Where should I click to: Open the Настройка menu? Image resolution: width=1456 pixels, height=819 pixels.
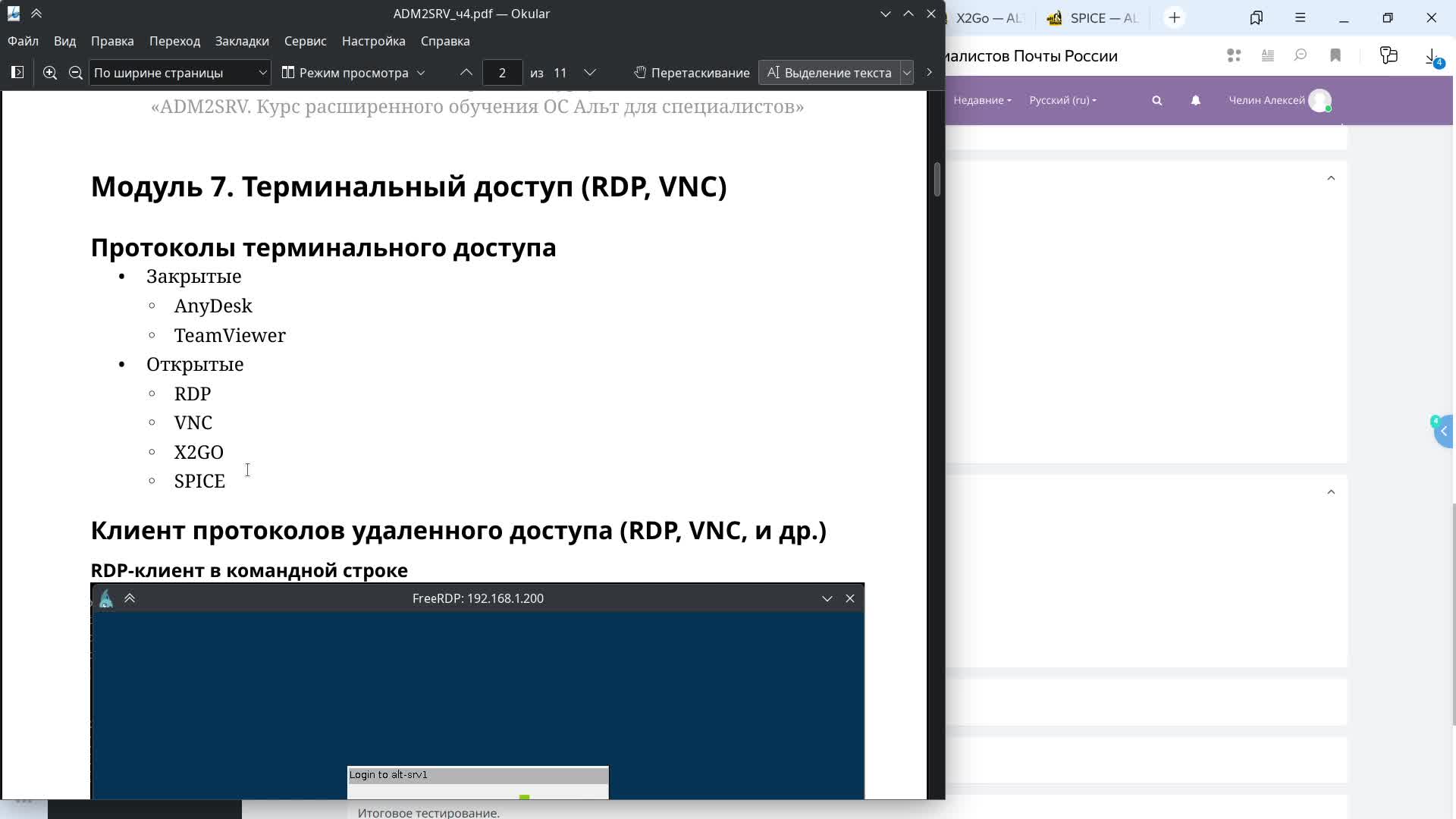coord(374,41)
